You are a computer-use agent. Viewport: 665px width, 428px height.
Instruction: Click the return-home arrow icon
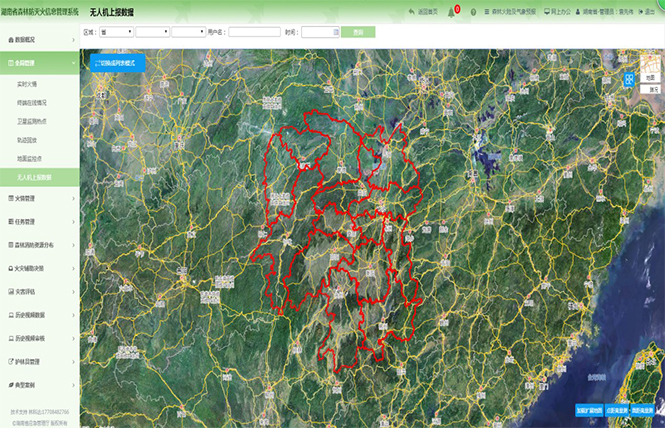click(x=411, y=11)
